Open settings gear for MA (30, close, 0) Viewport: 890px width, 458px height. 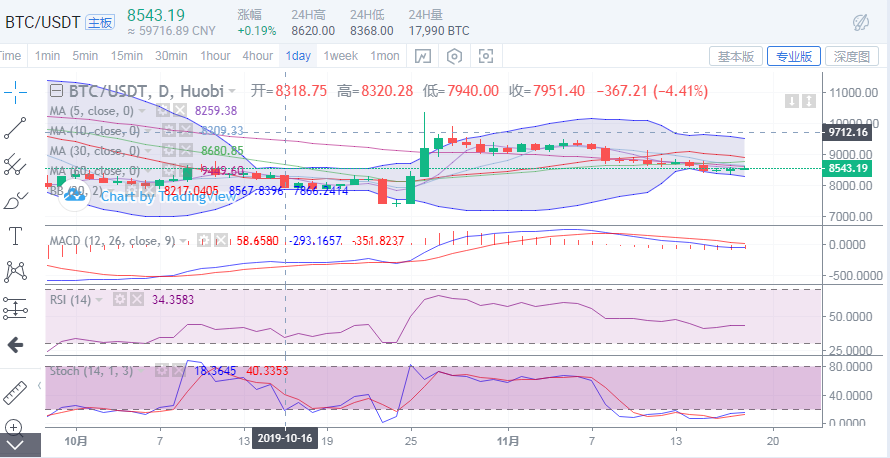(x=169, y=151)
